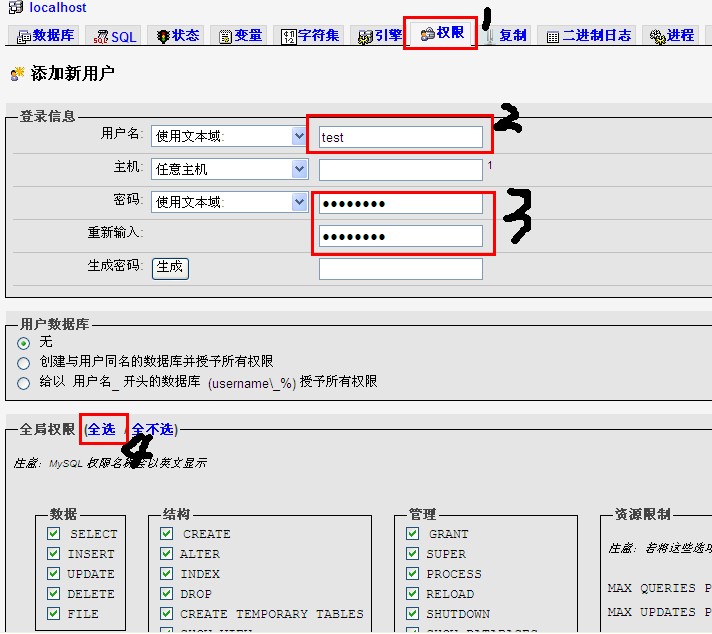Click the 数据库 database tab icon
The height and width of the screenshot is (634, 712).
click(24, 36)
